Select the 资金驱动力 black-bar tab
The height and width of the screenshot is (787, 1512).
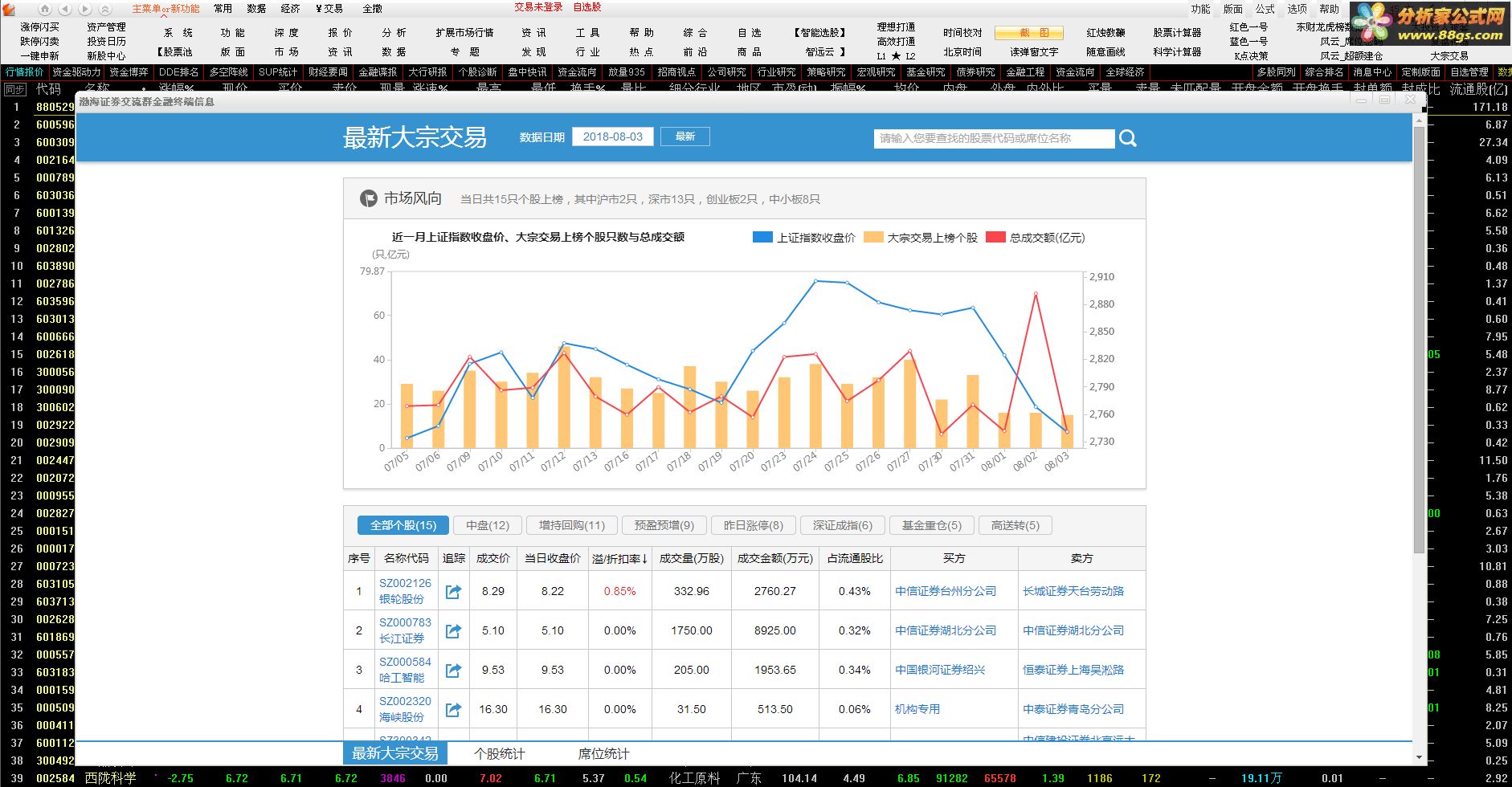pyautogui.click(x=76, y=72)
